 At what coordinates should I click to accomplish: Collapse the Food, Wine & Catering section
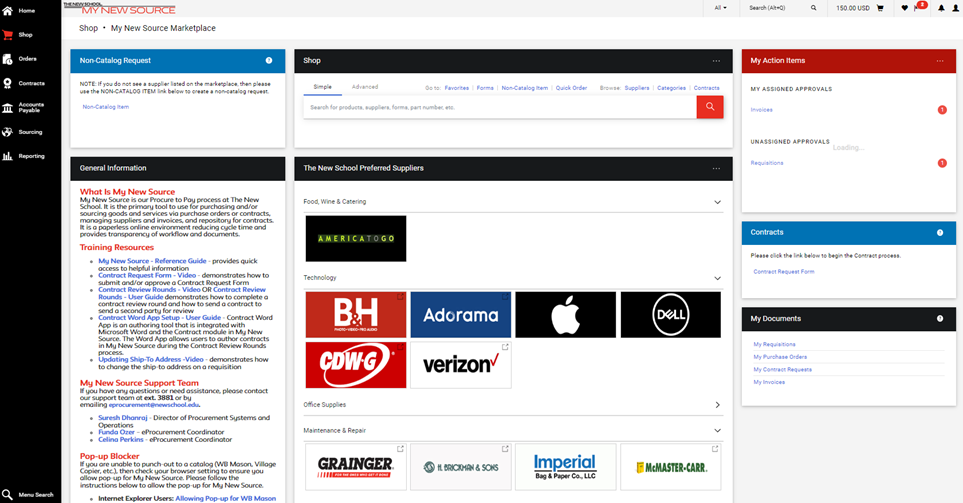click(717, 202)
